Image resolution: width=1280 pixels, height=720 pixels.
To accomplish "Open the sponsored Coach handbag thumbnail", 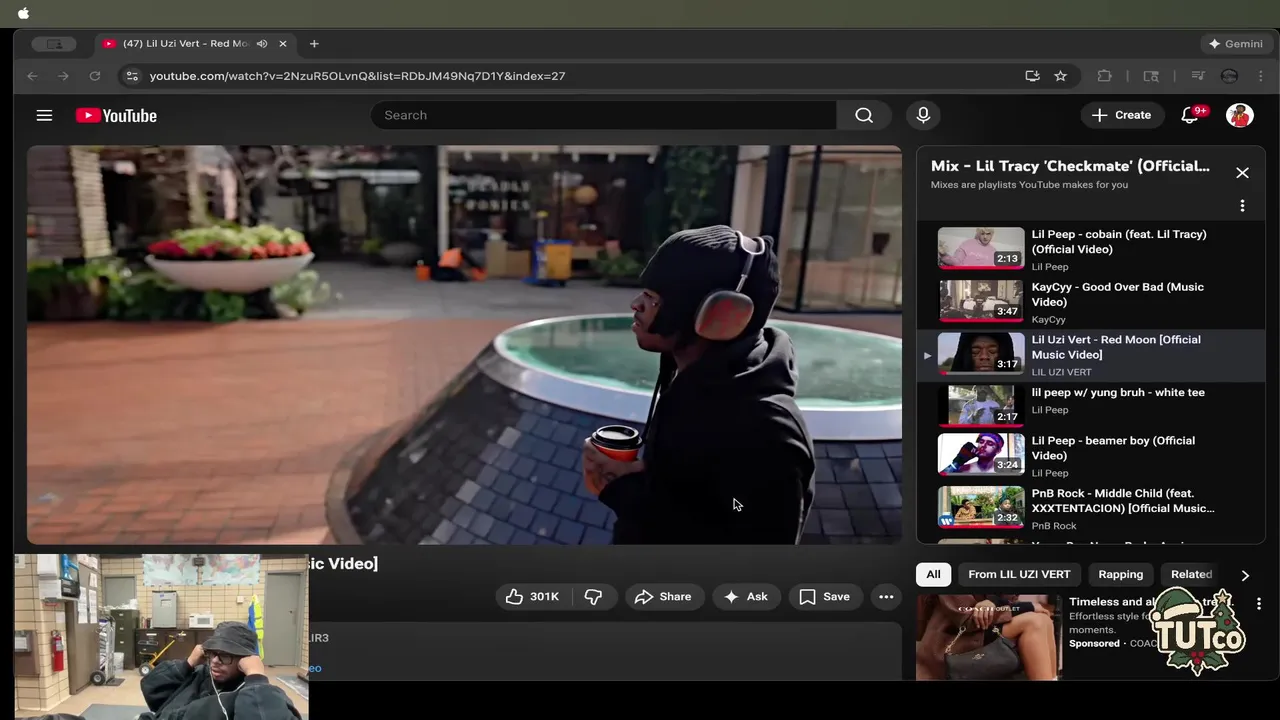I will pos(989,637).
